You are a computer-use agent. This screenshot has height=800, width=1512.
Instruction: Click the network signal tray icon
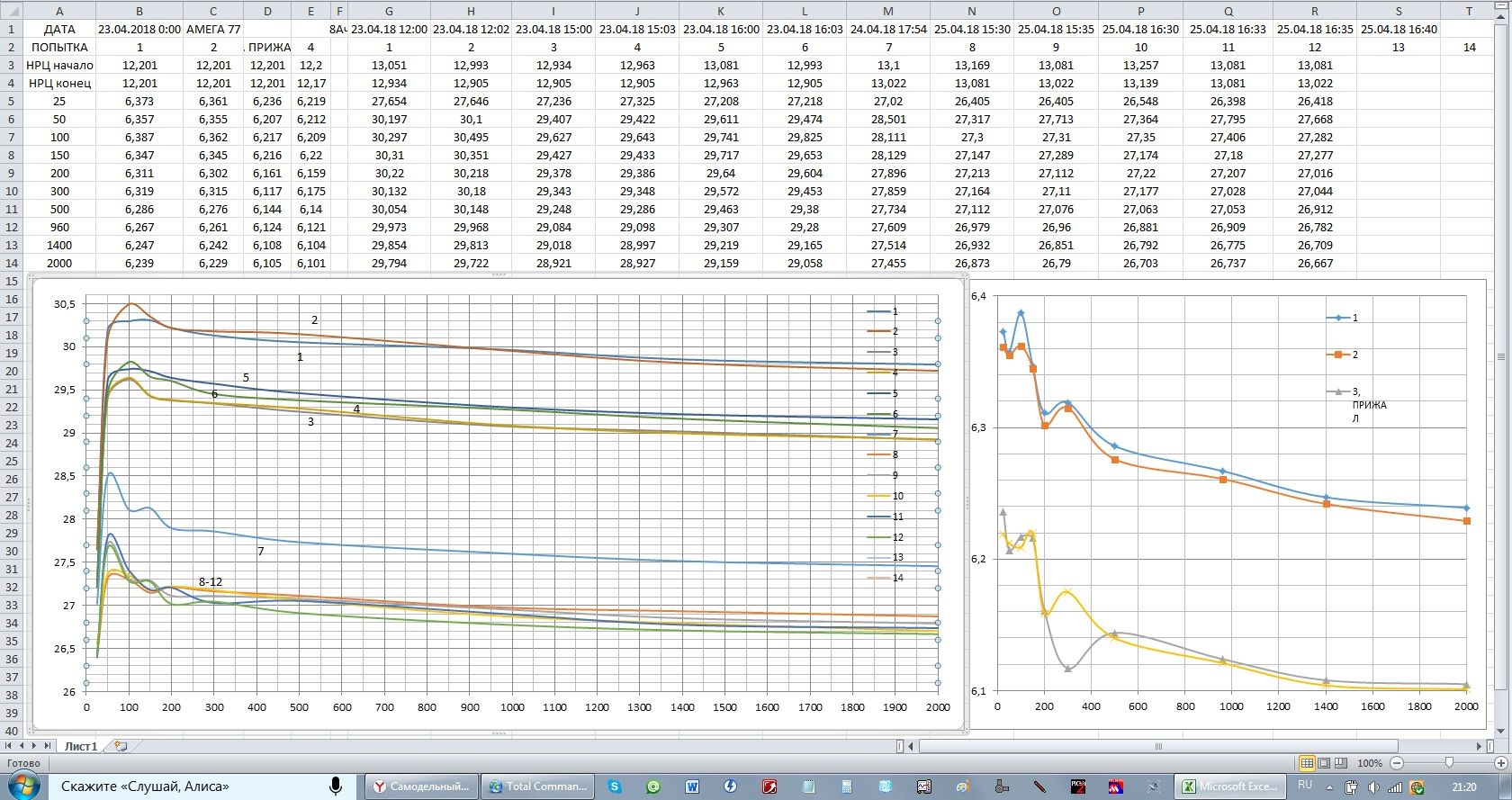click(1394, 787)
